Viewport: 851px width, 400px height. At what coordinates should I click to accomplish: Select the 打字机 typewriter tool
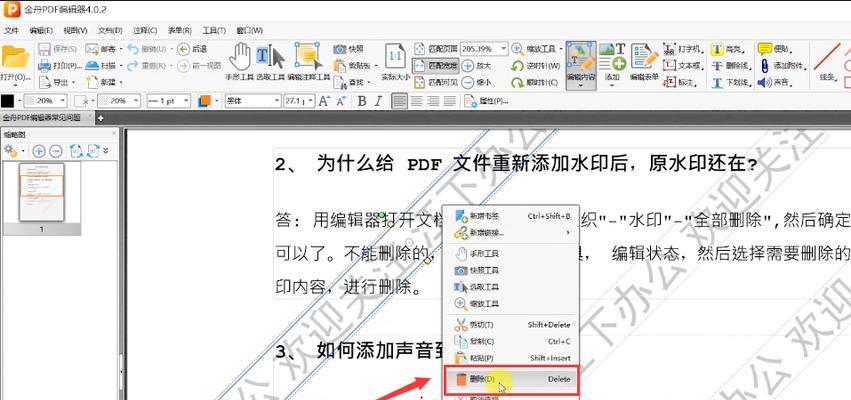683,49
